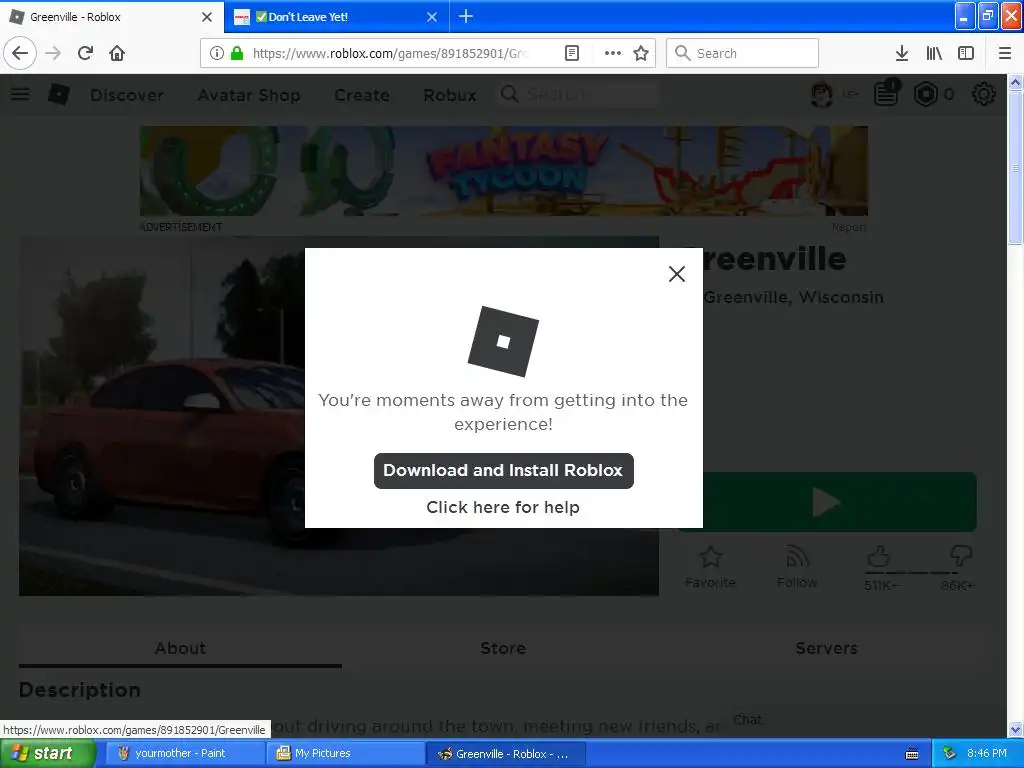The height and width of the screenshot is (768, 1024).
Task: Click the Report link under the ad
Action: [850, 227]
